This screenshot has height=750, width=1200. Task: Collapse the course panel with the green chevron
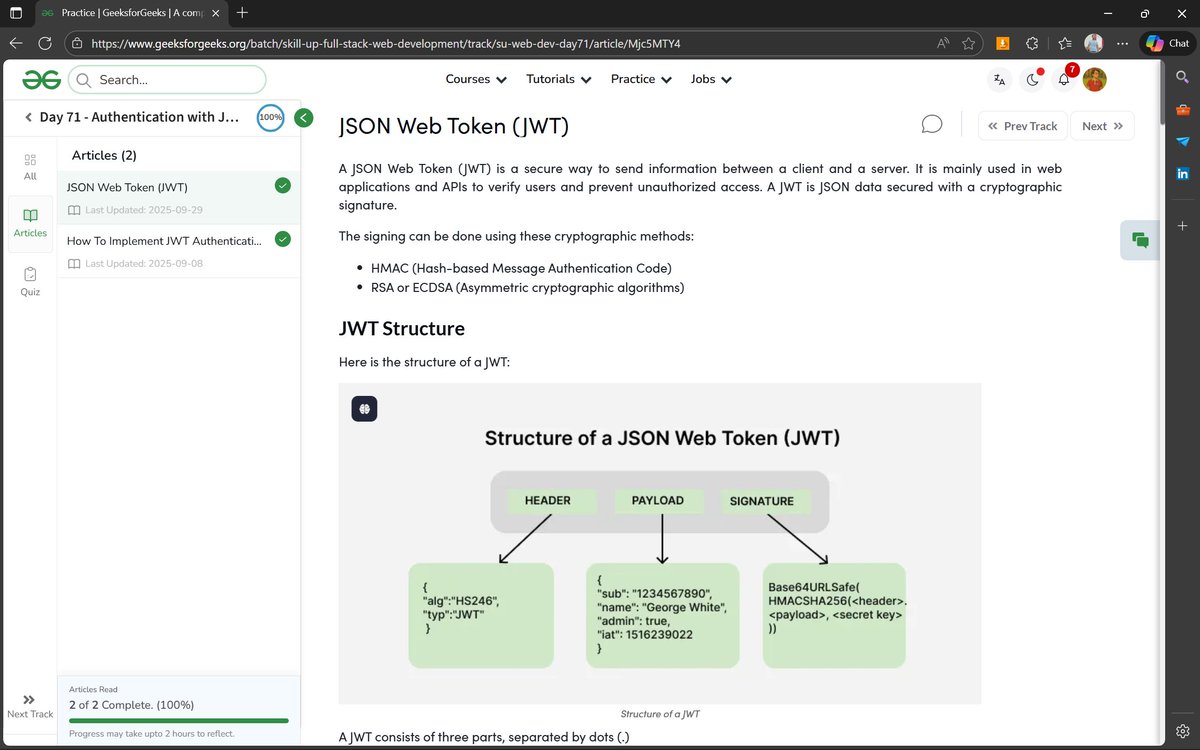click(x=303, y=117)
